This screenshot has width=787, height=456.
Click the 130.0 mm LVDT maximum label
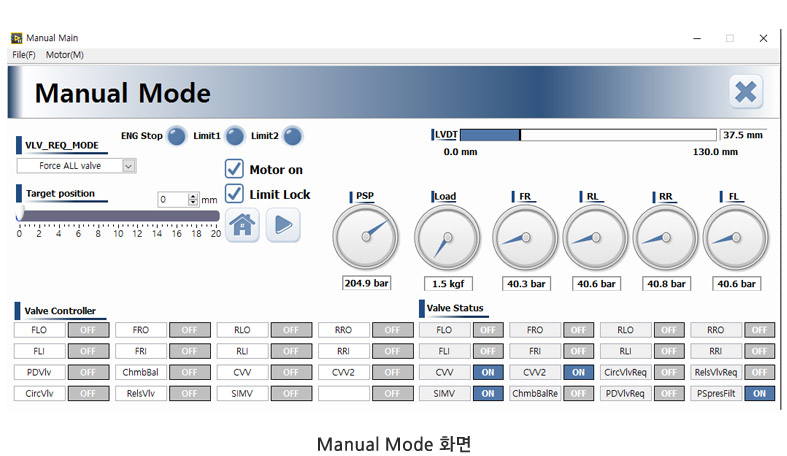click(715, 152)
